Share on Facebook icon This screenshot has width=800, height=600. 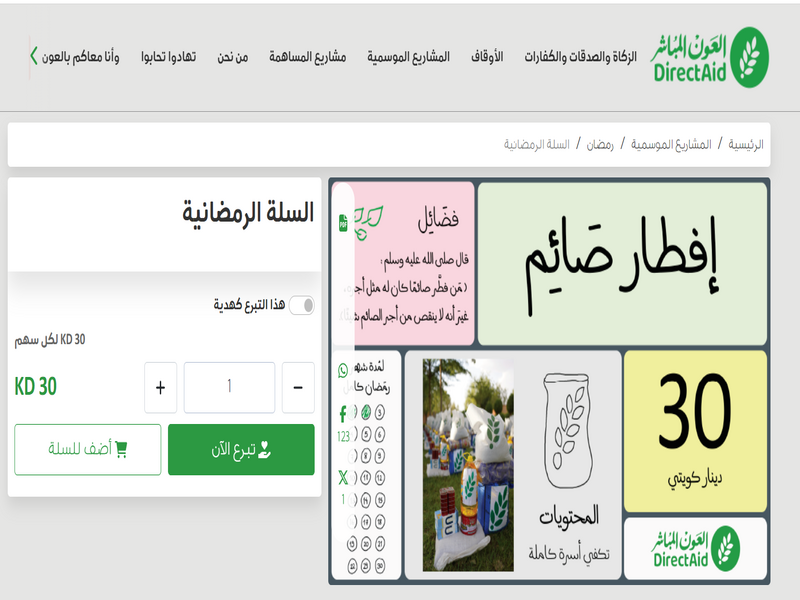(x=343, y=412)
